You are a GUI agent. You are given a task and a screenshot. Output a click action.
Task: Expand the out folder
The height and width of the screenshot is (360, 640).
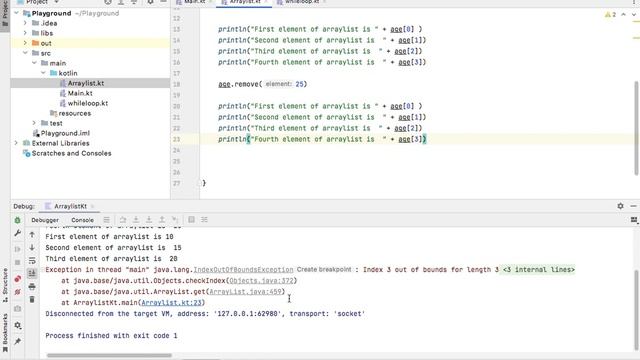click(25, 43)
